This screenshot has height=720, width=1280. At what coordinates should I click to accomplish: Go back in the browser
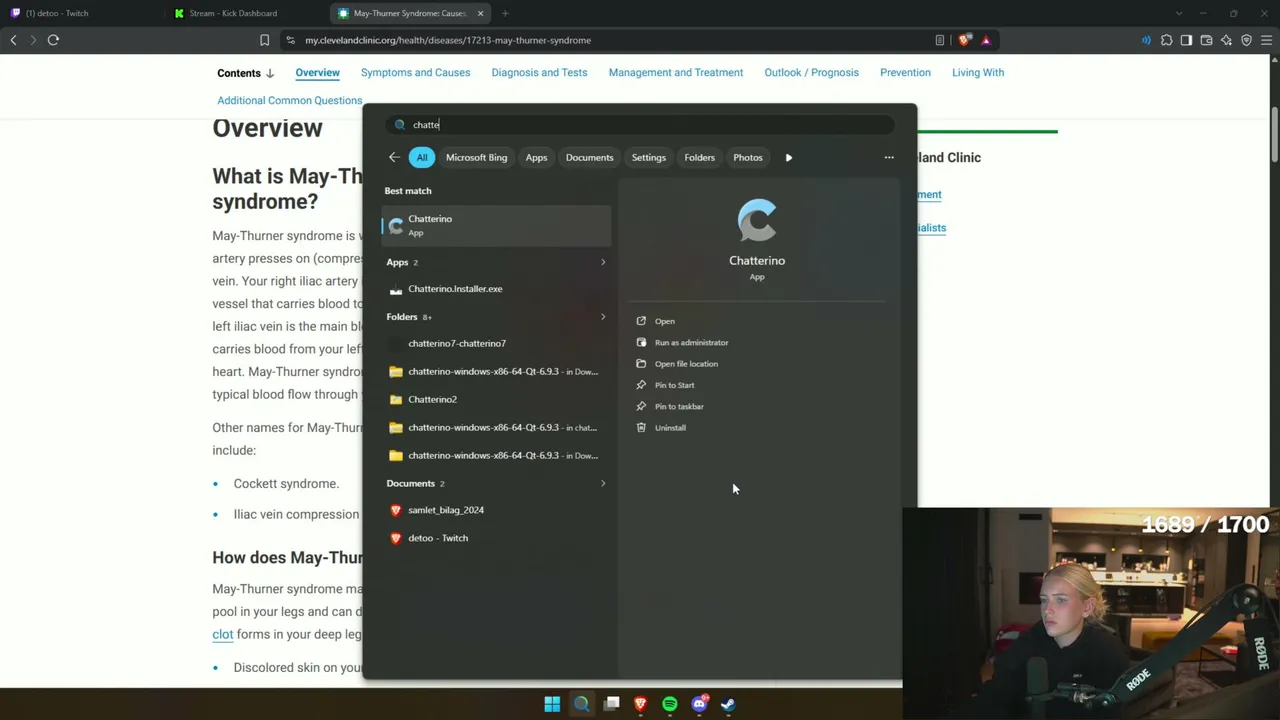tap(13, 40)
